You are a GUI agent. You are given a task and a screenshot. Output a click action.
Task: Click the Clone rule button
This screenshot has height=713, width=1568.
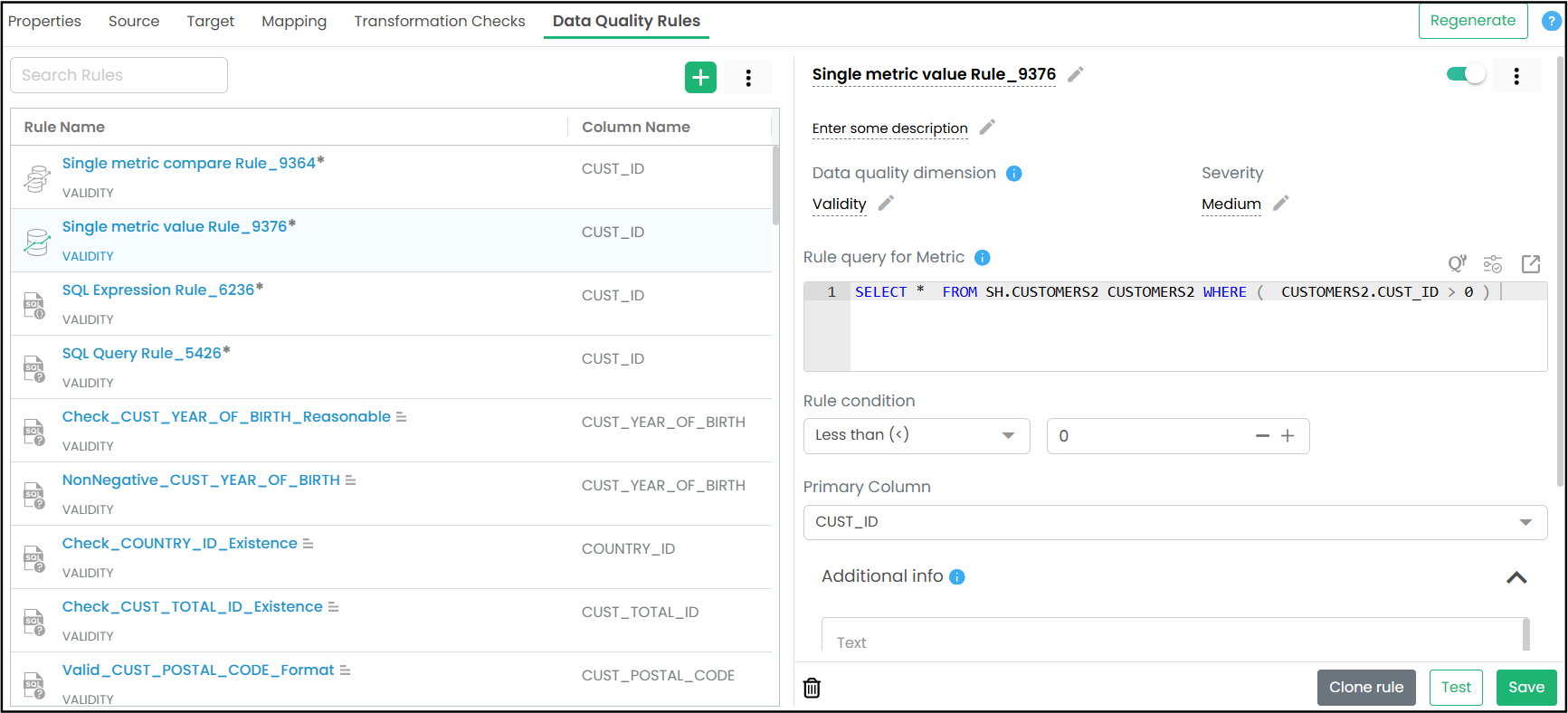1366,688
